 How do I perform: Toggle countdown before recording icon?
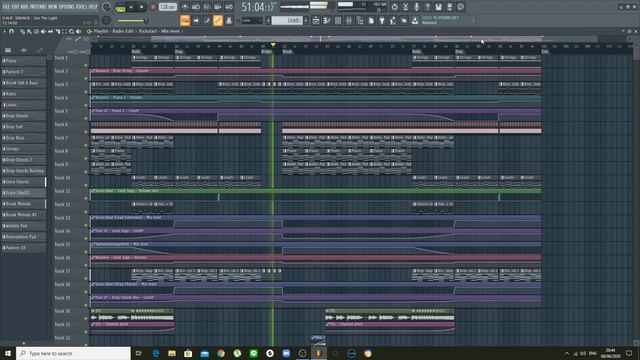click(207, 7)
